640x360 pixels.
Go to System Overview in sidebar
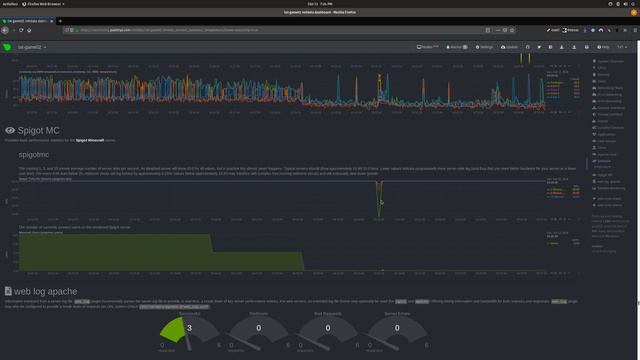[608, 61]
